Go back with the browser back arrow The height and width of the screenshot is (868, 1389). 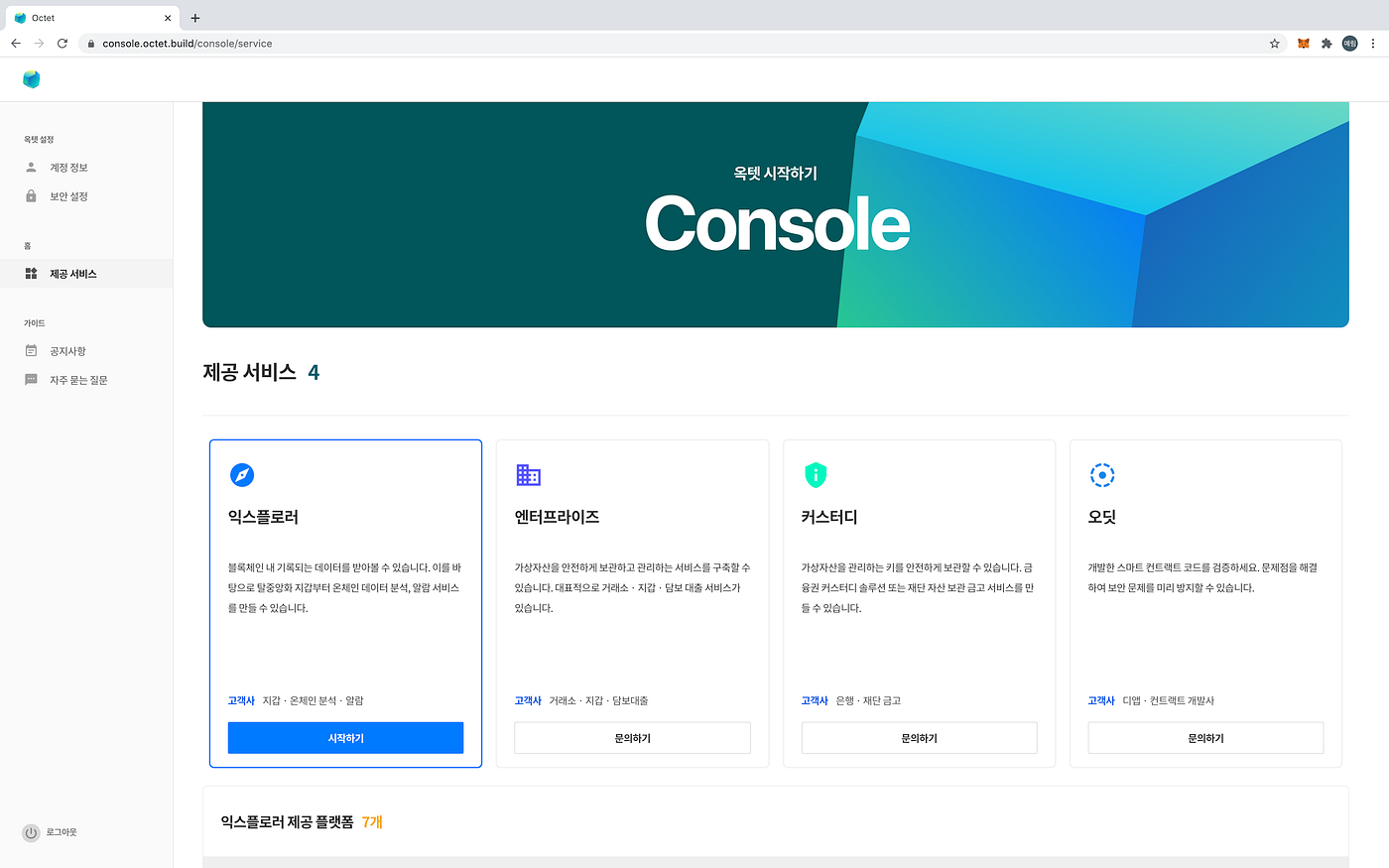coord(16,44)
